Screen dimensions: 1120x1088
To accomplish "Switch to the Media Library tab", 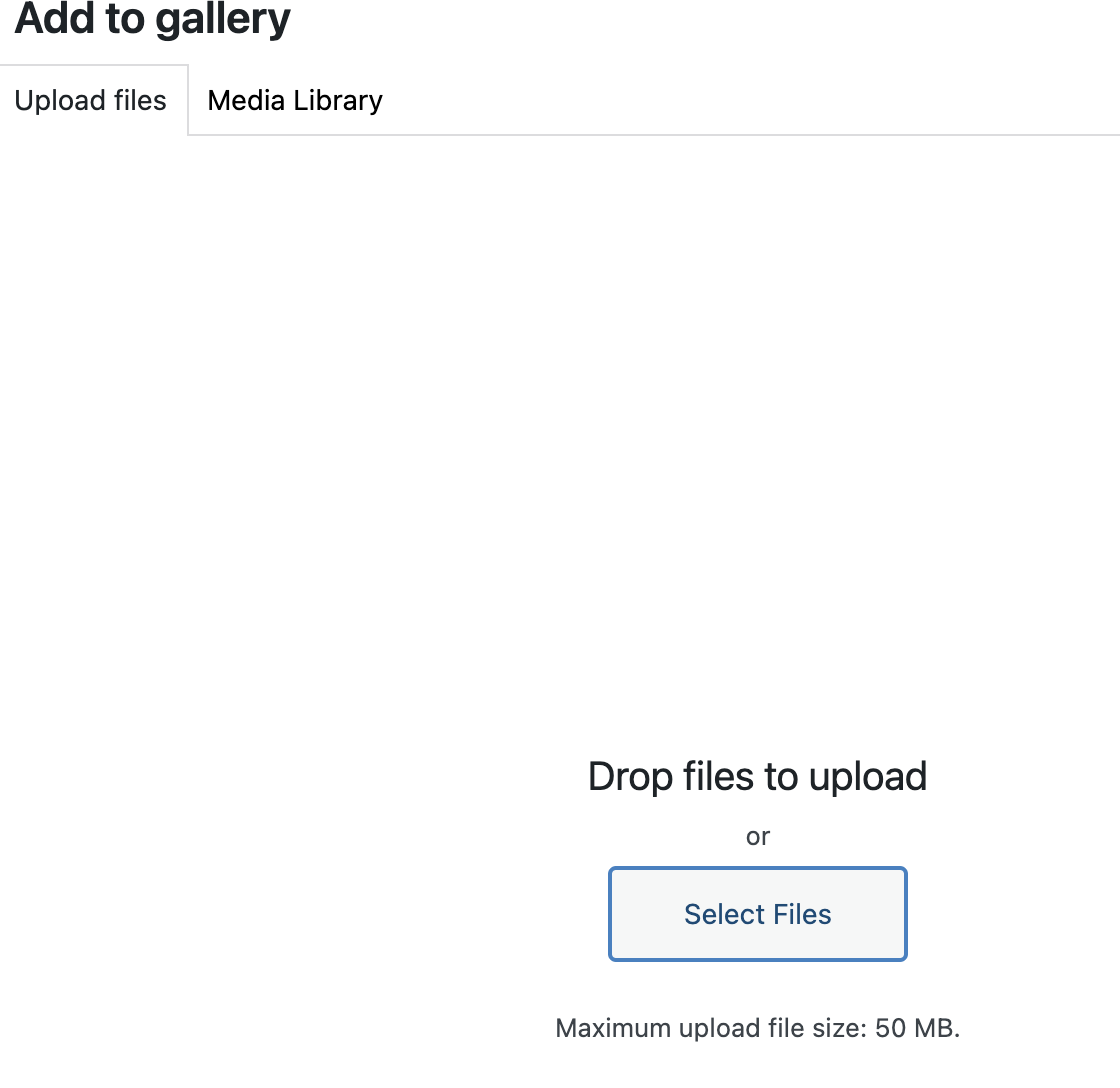I will point(295,101).
